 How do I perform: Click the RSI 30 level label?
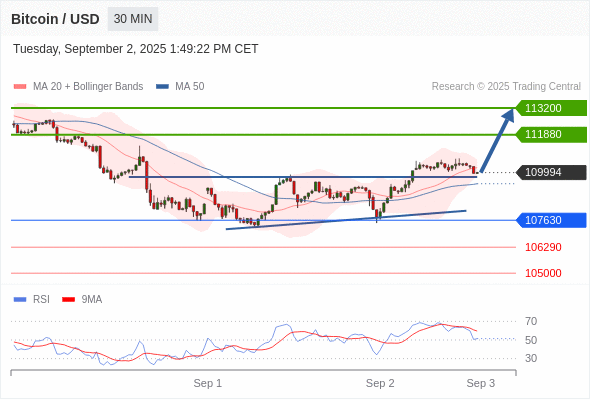(x=531, y=358)
